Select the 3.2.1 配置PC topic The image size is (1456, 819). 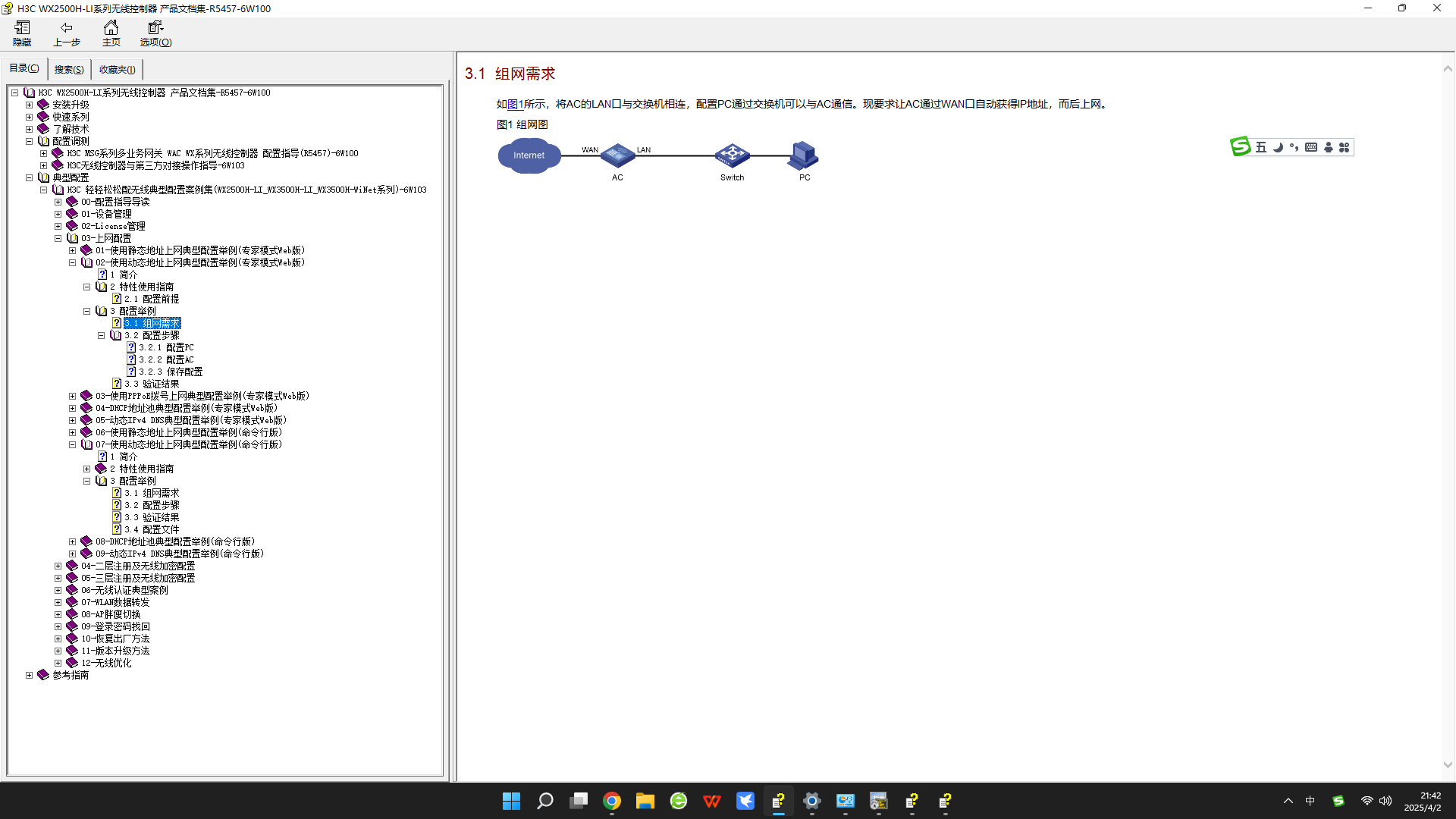pyautogui.click(x=166, y=347)
